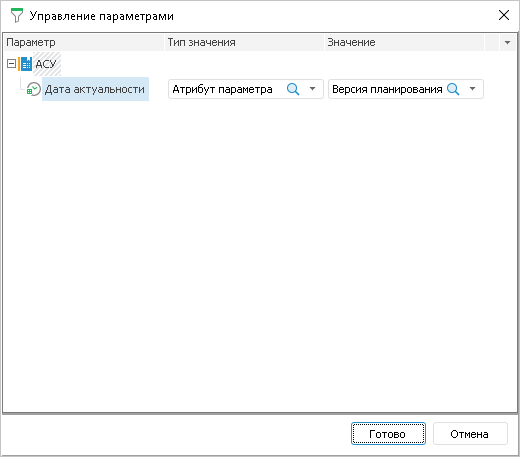This screenshot has height=457, width=520.
Task: Confirm with the Готово button
Action: pyautogui.click(x=388, y=434)
